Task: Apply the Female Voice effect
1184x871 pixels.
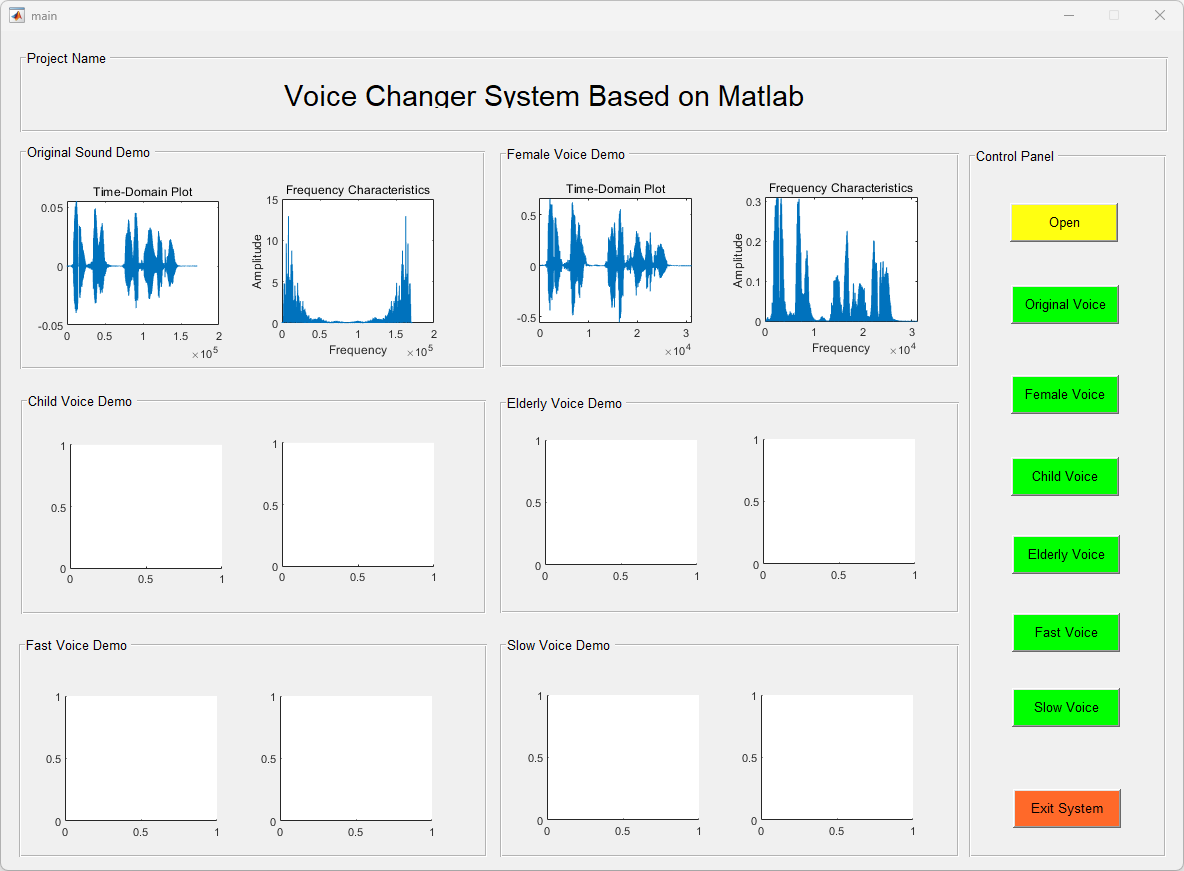Action: pyautogui.click(x=1065, y=394)
